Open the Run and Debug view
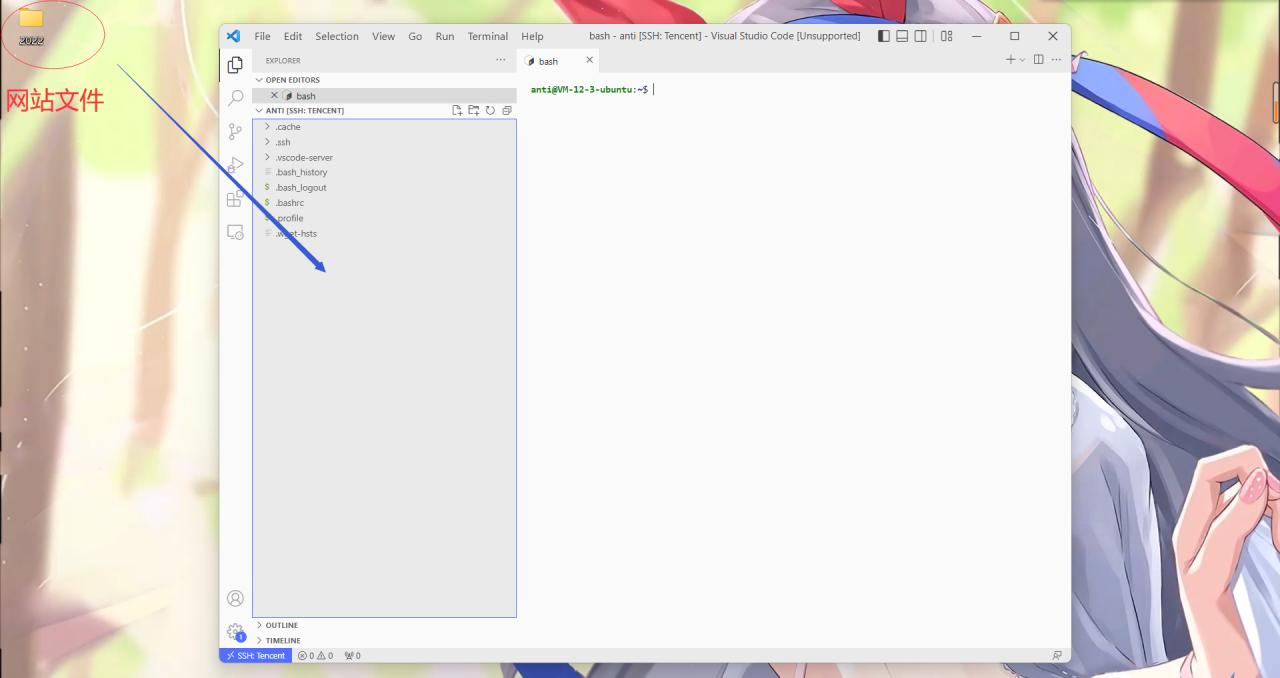1280x678 pixels. click(x=235, y=165)
